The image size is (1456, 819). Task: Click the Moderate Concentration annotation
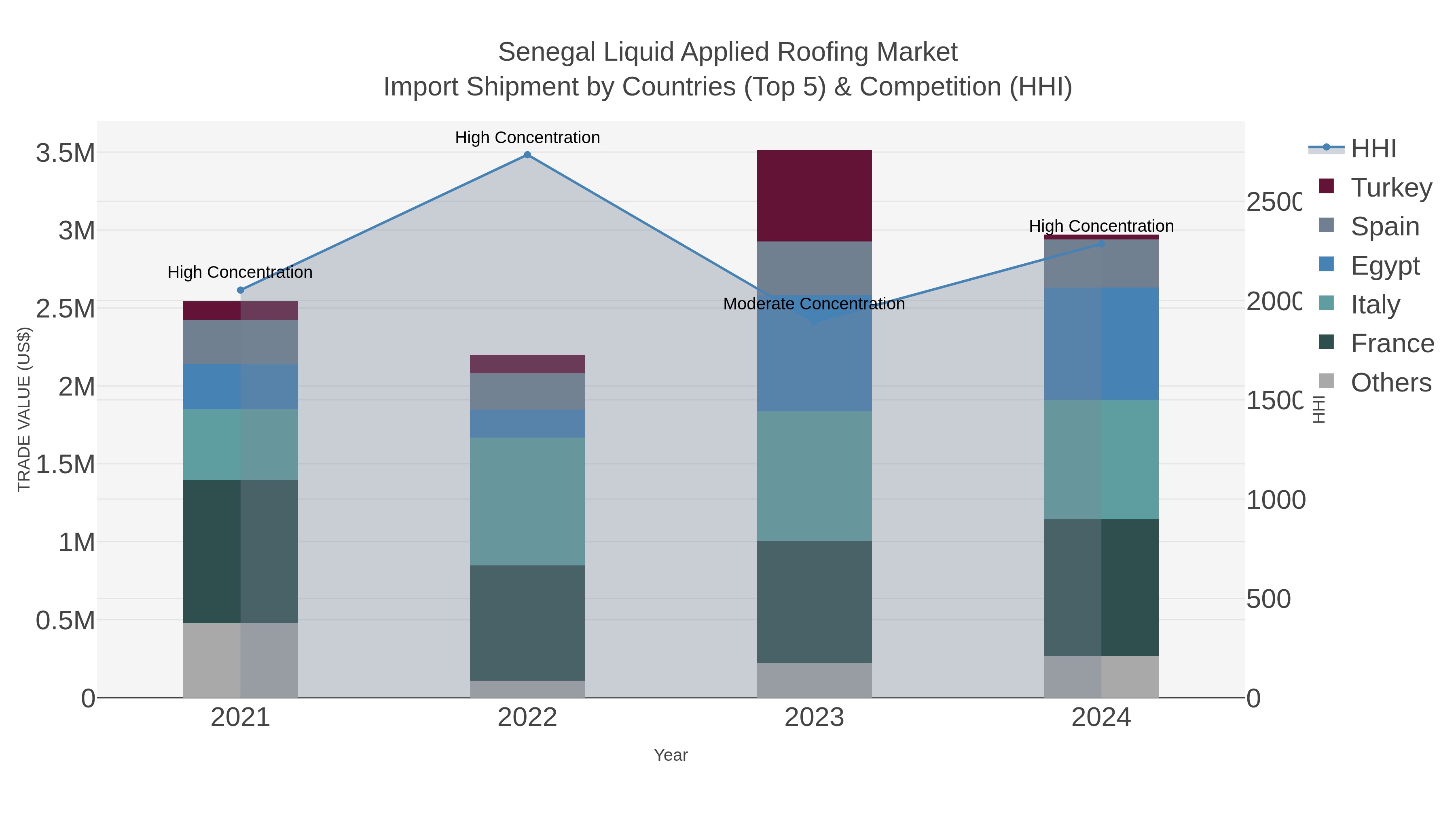click(x=814, y=304)
